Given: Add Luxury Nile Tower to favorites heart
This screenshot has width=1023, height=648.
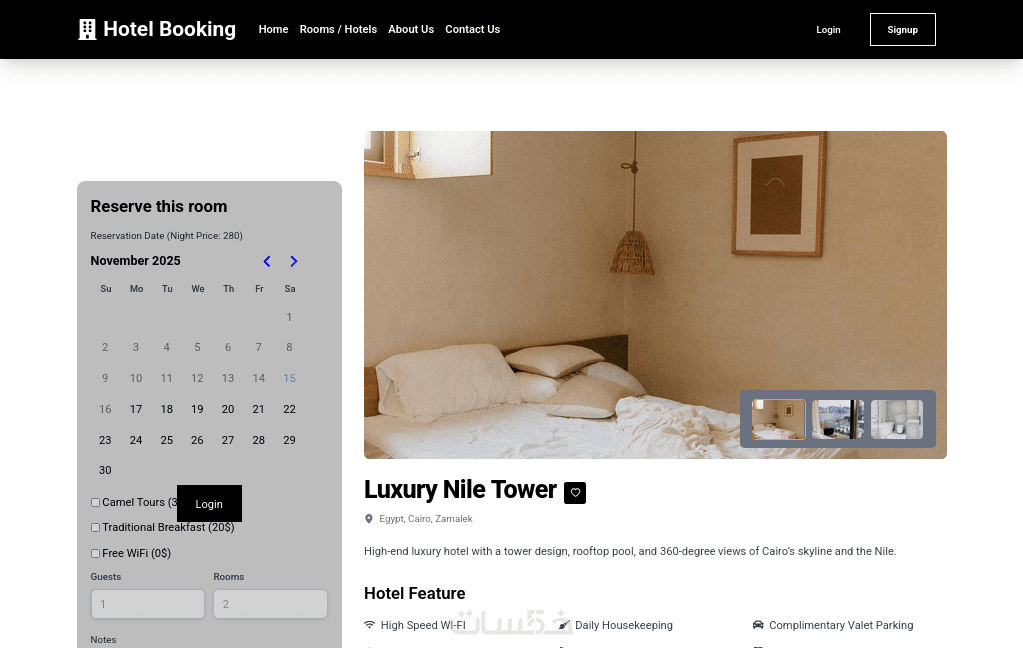Looking at the screenshot, I should pyautogui.click(x=575, y=493).
